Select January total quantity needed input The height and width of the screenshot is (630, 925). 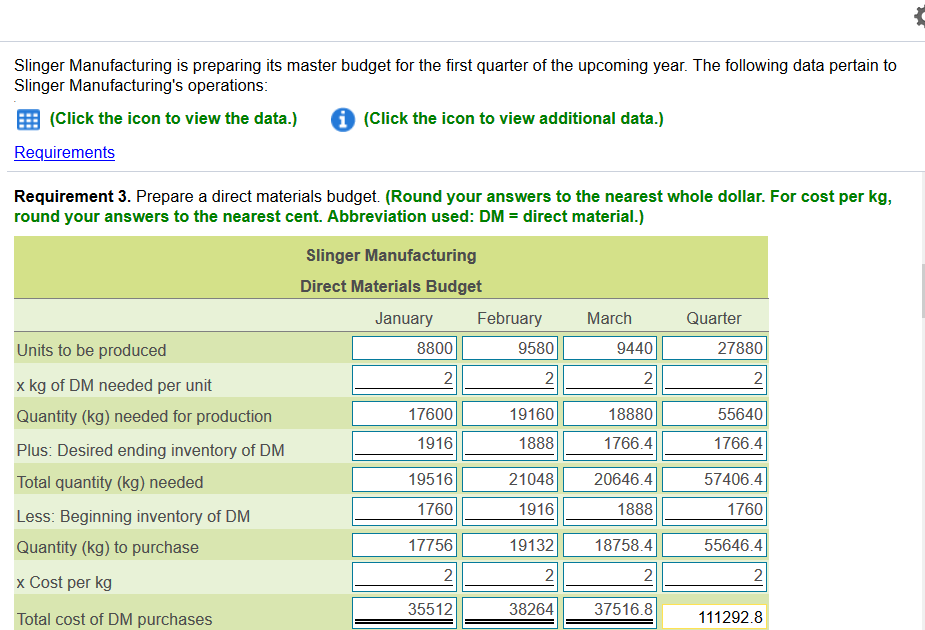(404, 479)
